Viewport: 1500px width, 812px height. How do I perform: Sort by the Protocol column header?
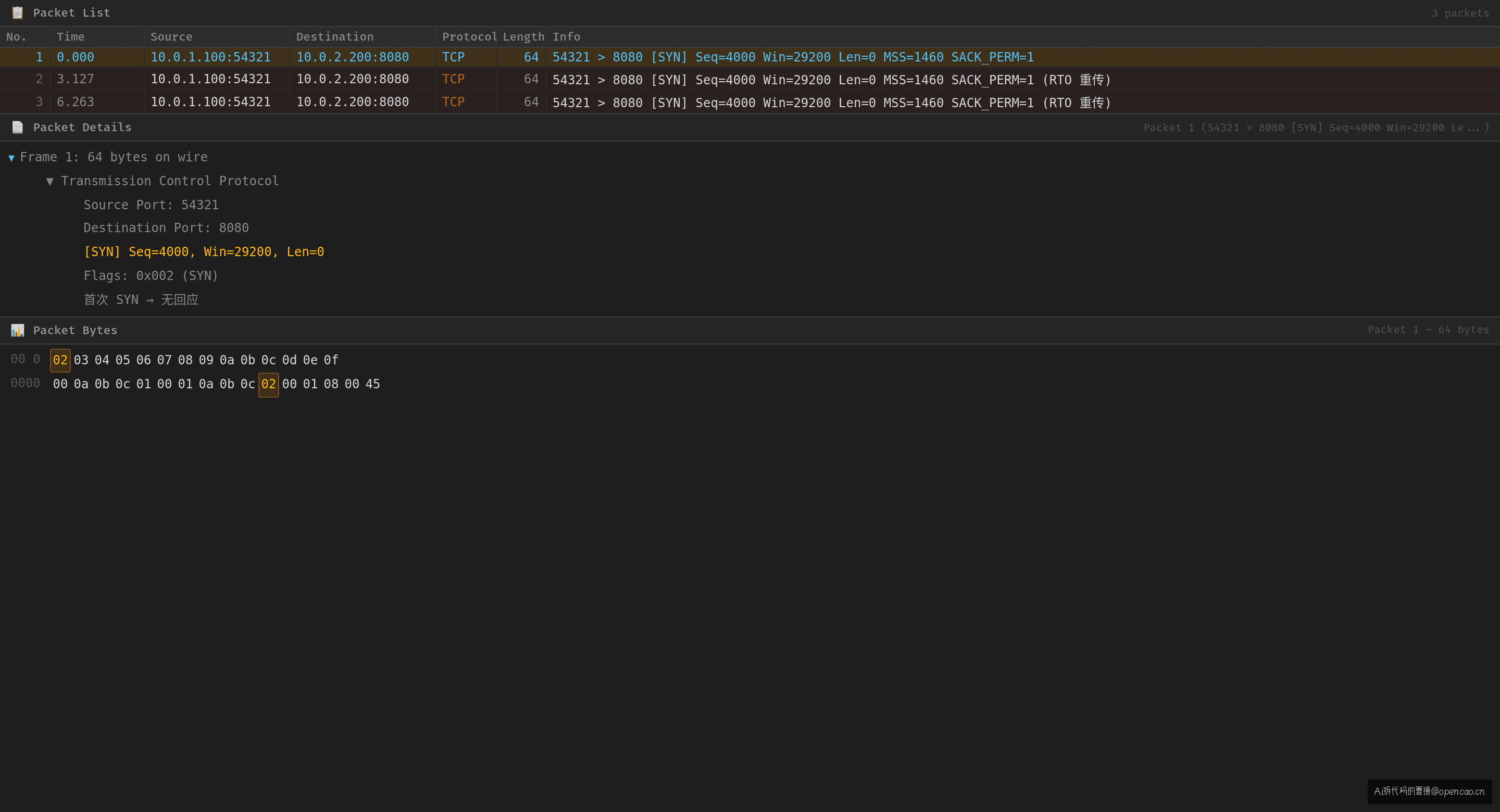coord(469,36)
